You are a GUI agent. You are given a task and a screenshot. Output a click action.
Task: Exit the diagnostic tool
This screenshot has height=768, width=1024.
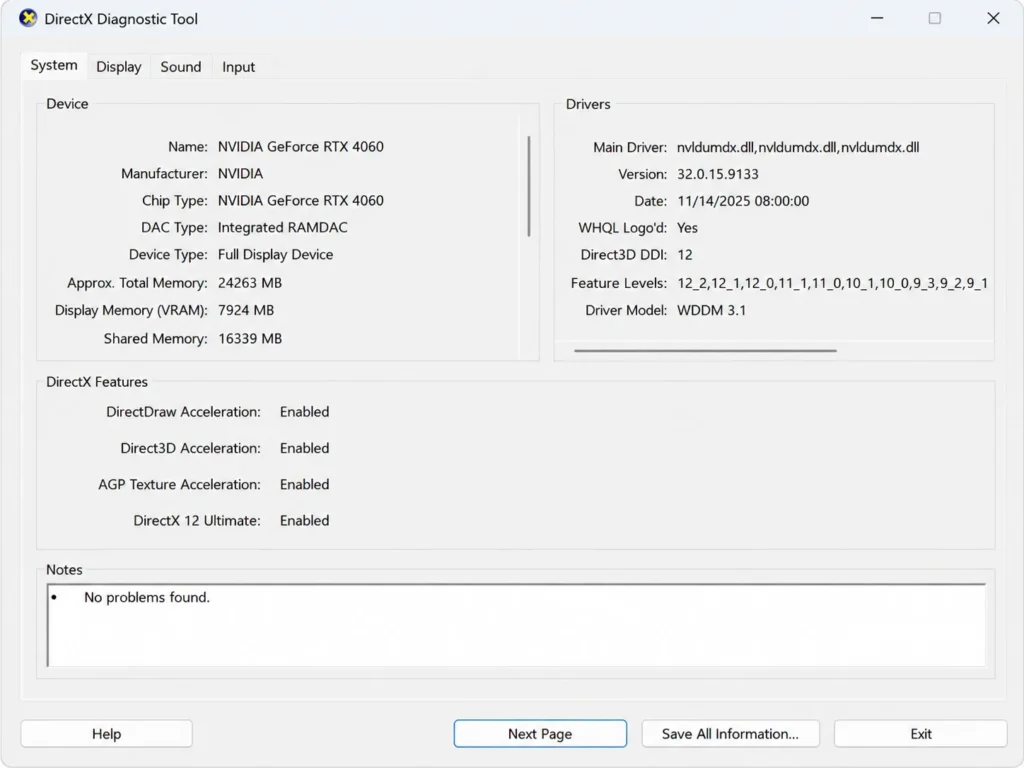tap(921, 733)
